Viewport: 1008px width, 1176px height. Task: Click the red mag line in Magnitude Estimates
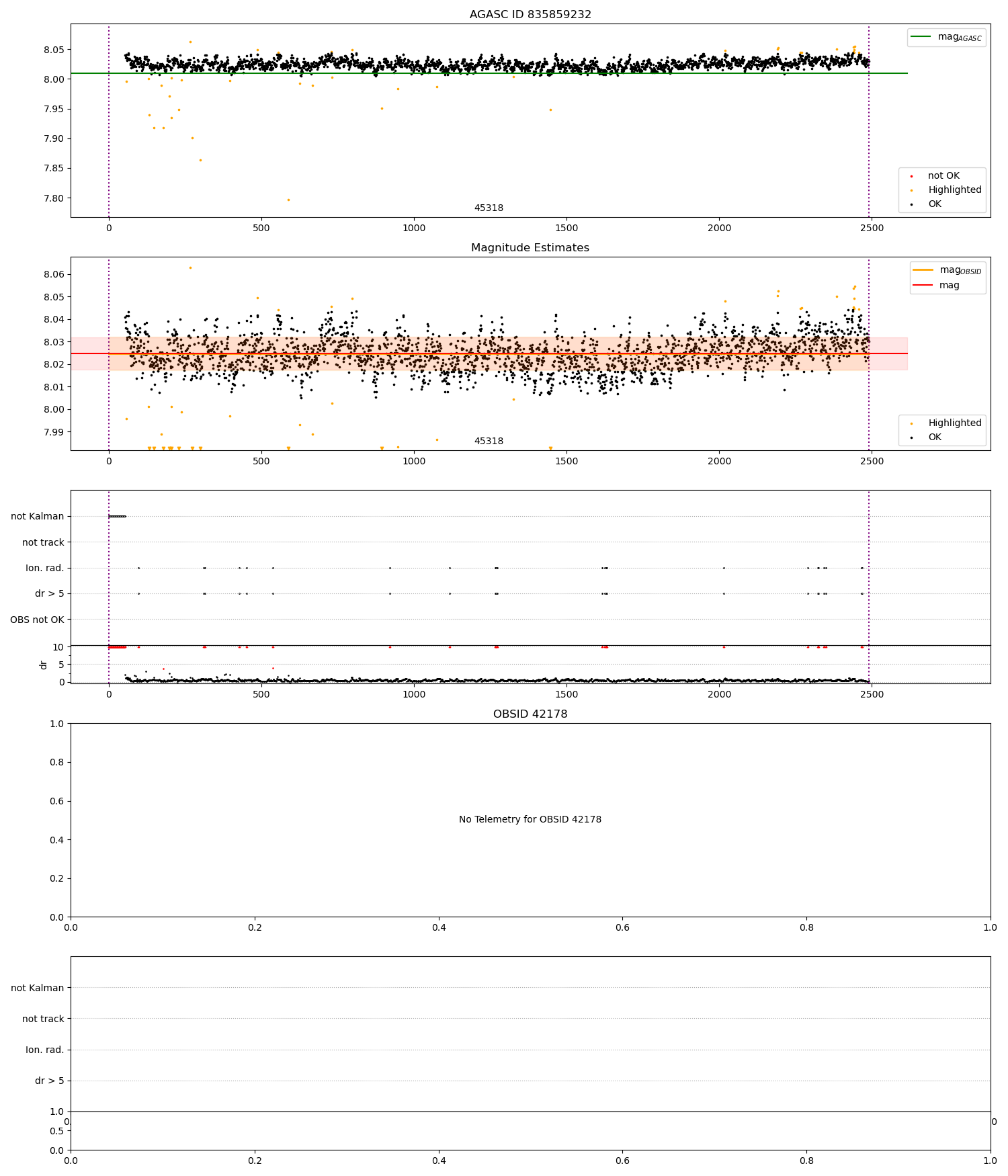(x=489, y=353)
